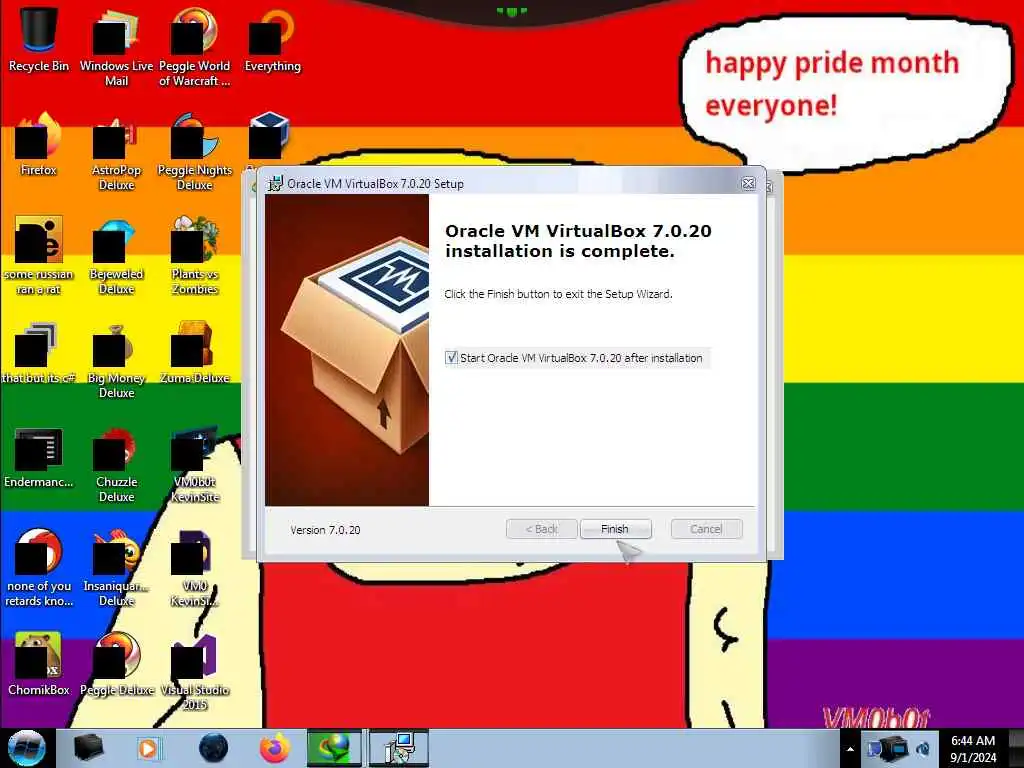Click the 'Oracle VM VirtualBox 7.0.20 Setup' title
This screenshot has height=768, width=1024.
pos(376,184)
